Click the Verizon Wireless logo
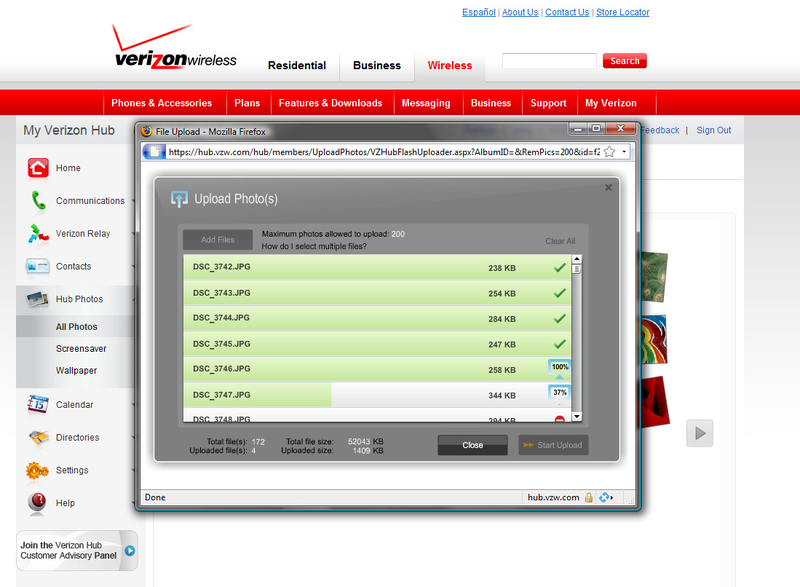The height and width of the screenshot is (587, 800). pos(174,47)
